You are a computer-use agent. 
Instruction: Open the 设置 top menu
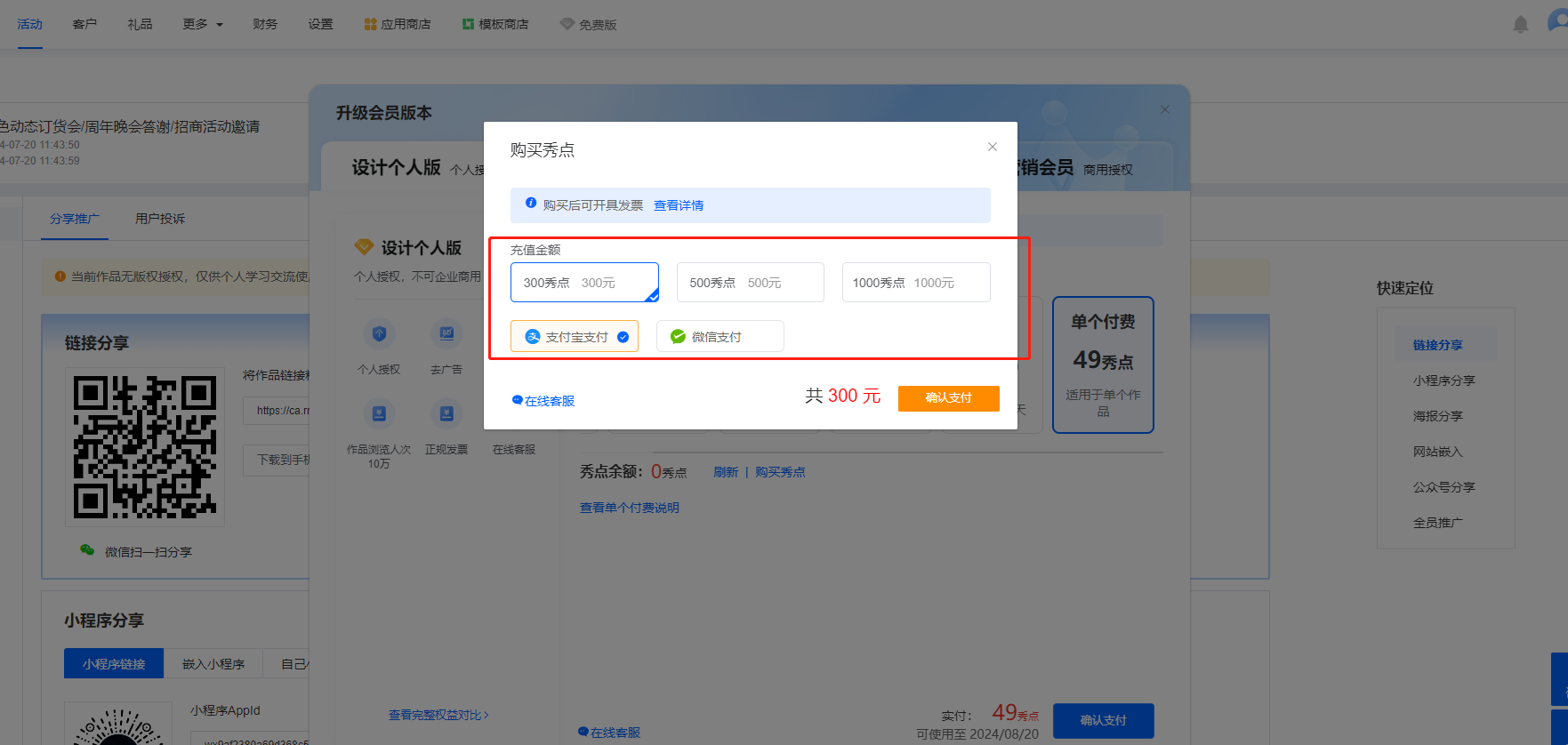(320, 24)
